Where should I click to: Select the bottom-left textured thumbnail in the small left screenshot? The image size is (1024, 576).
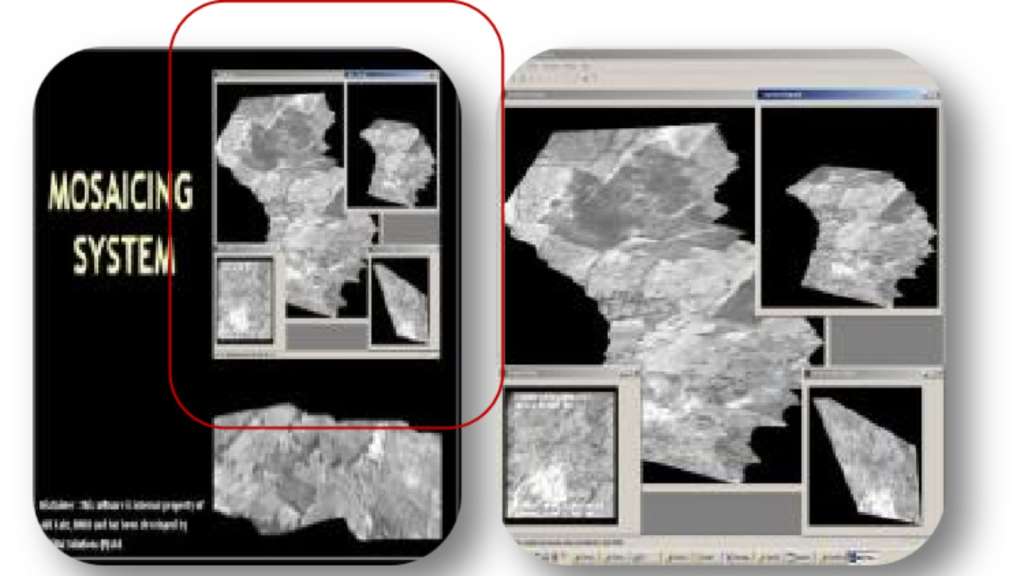pos(244,300)
